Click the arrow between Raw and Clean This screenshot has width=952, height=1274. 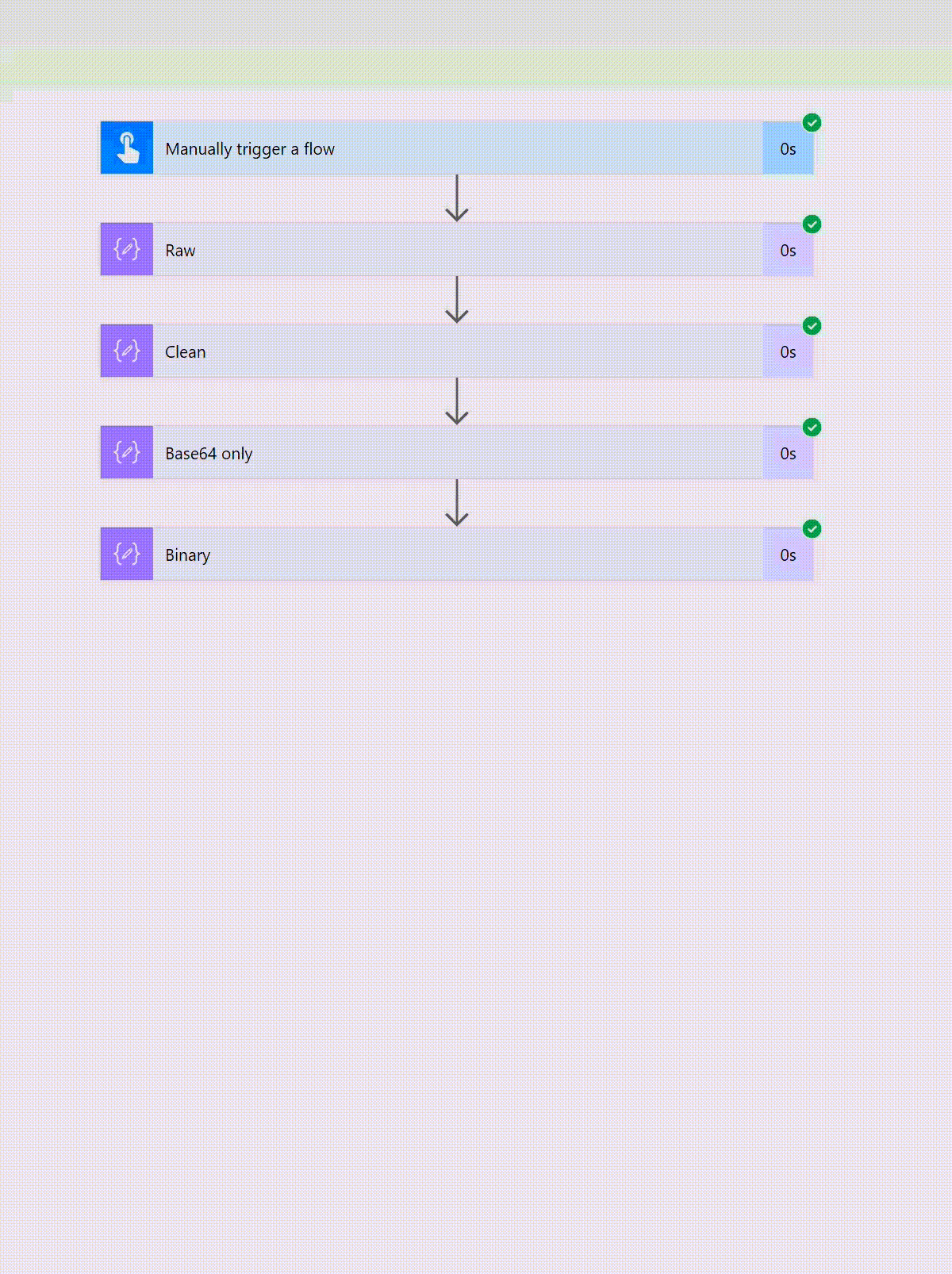point(456,298)
